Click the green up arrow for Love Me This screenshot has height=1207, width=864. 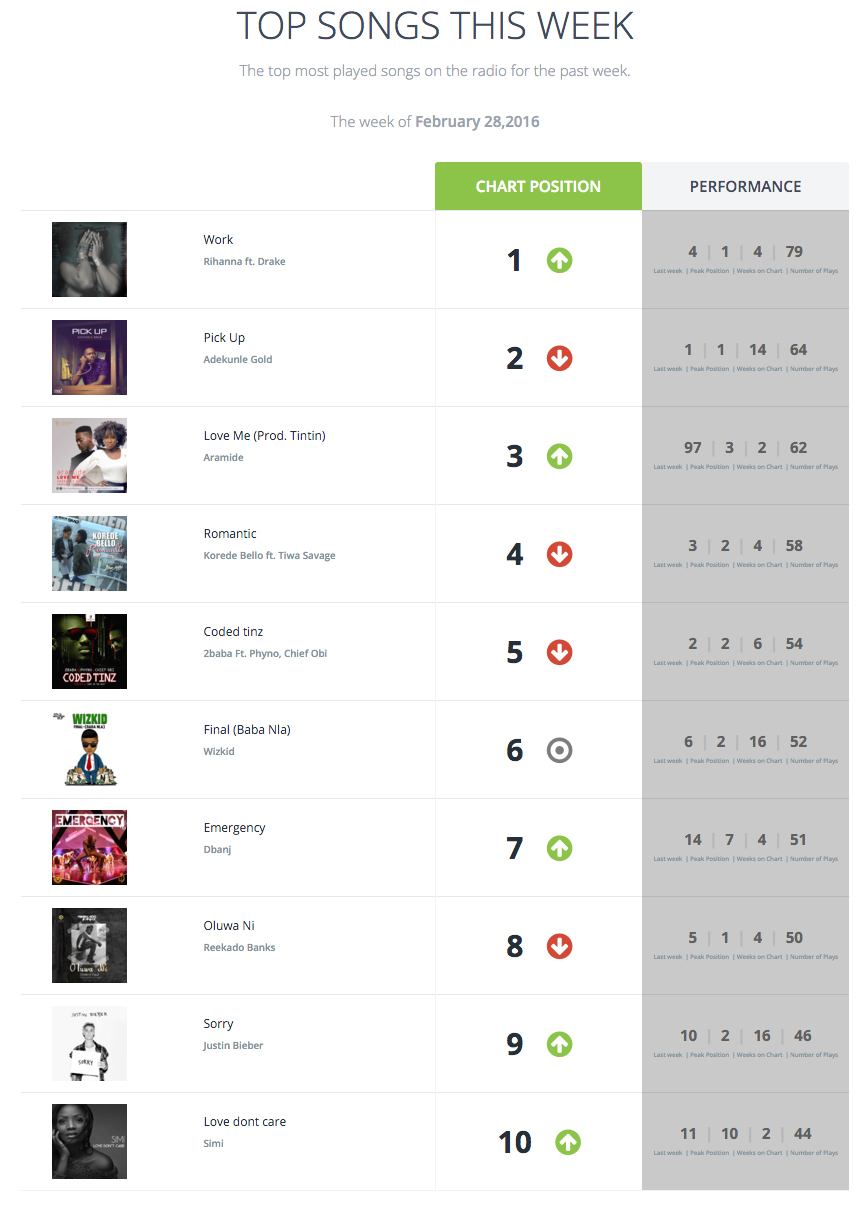coord(559,457)
